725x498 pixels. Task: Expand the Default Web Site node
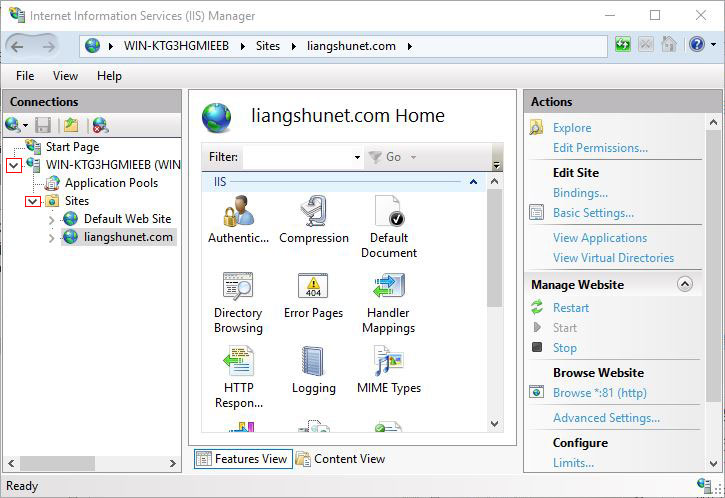click(52, 220)
